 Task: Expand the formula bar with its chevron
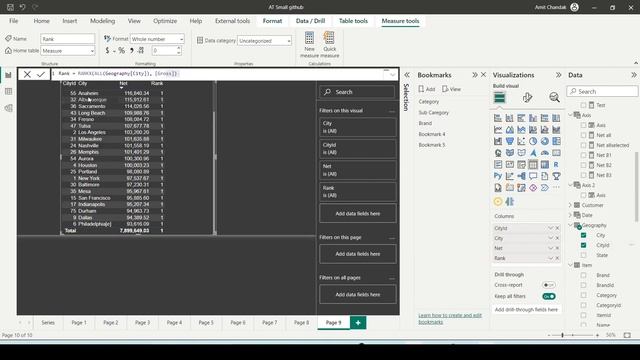[393, 75]
